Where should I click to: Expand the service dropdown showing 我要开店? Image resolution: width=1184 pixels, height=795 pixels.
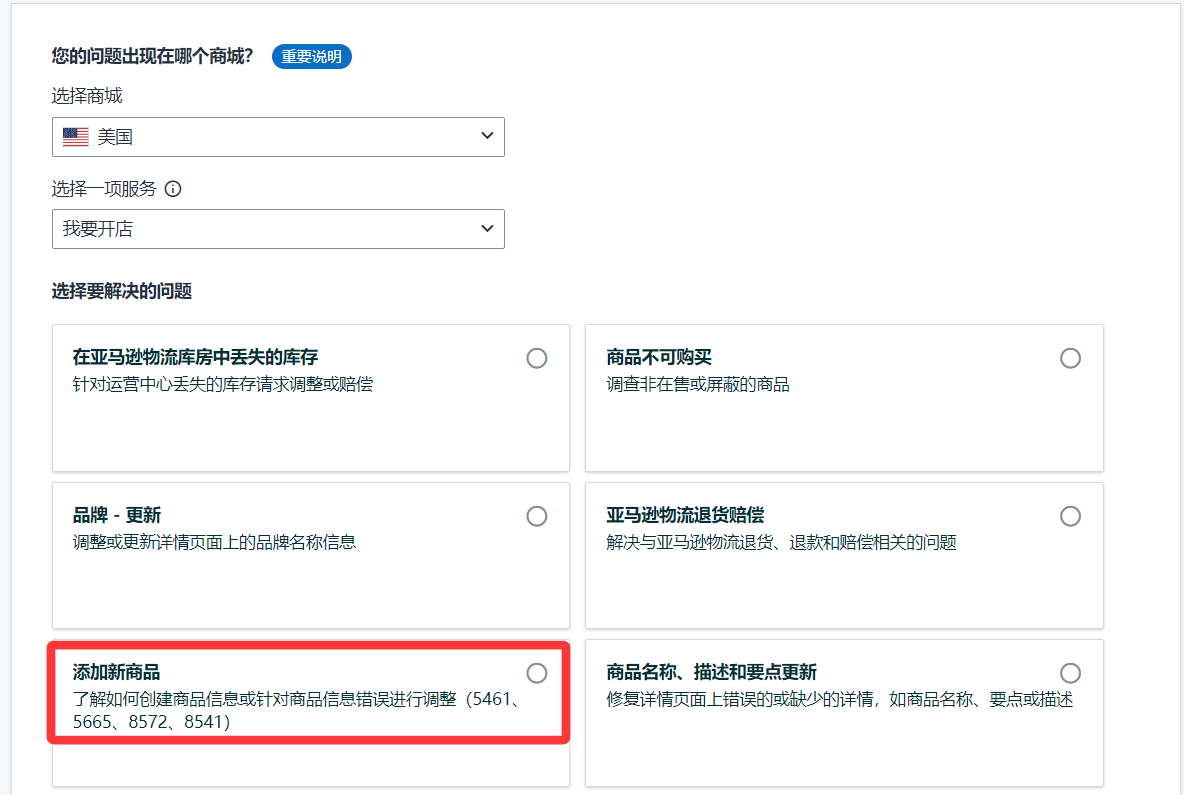pos(278,229)
